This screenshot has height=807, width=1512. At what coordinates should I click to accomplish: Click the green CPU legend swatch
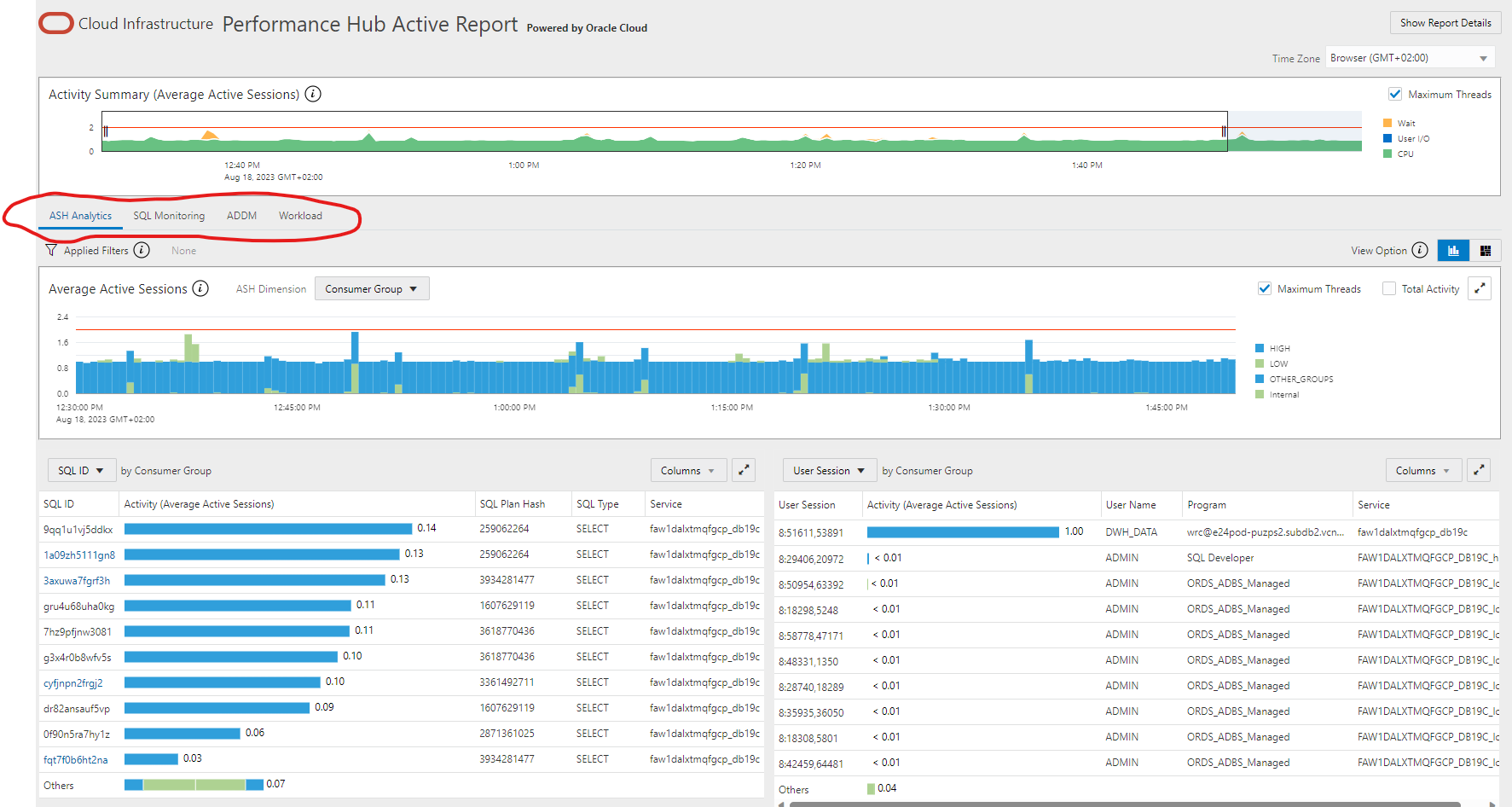coord(1388,154)
